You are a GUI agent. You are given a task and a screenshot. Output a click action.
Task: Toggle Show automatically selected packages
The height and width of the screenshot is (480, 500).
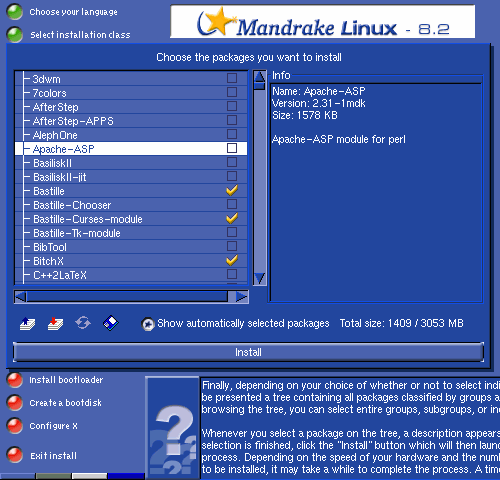click(x=148, y=324)
